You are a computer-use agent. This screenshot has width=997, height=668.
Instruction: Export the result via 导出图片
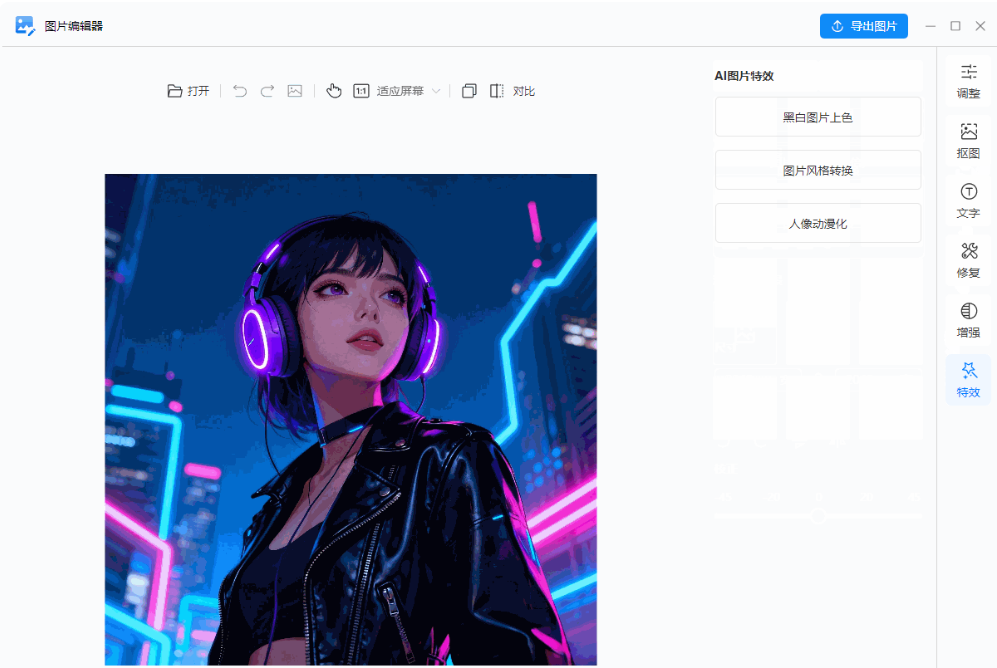[863, 26]
